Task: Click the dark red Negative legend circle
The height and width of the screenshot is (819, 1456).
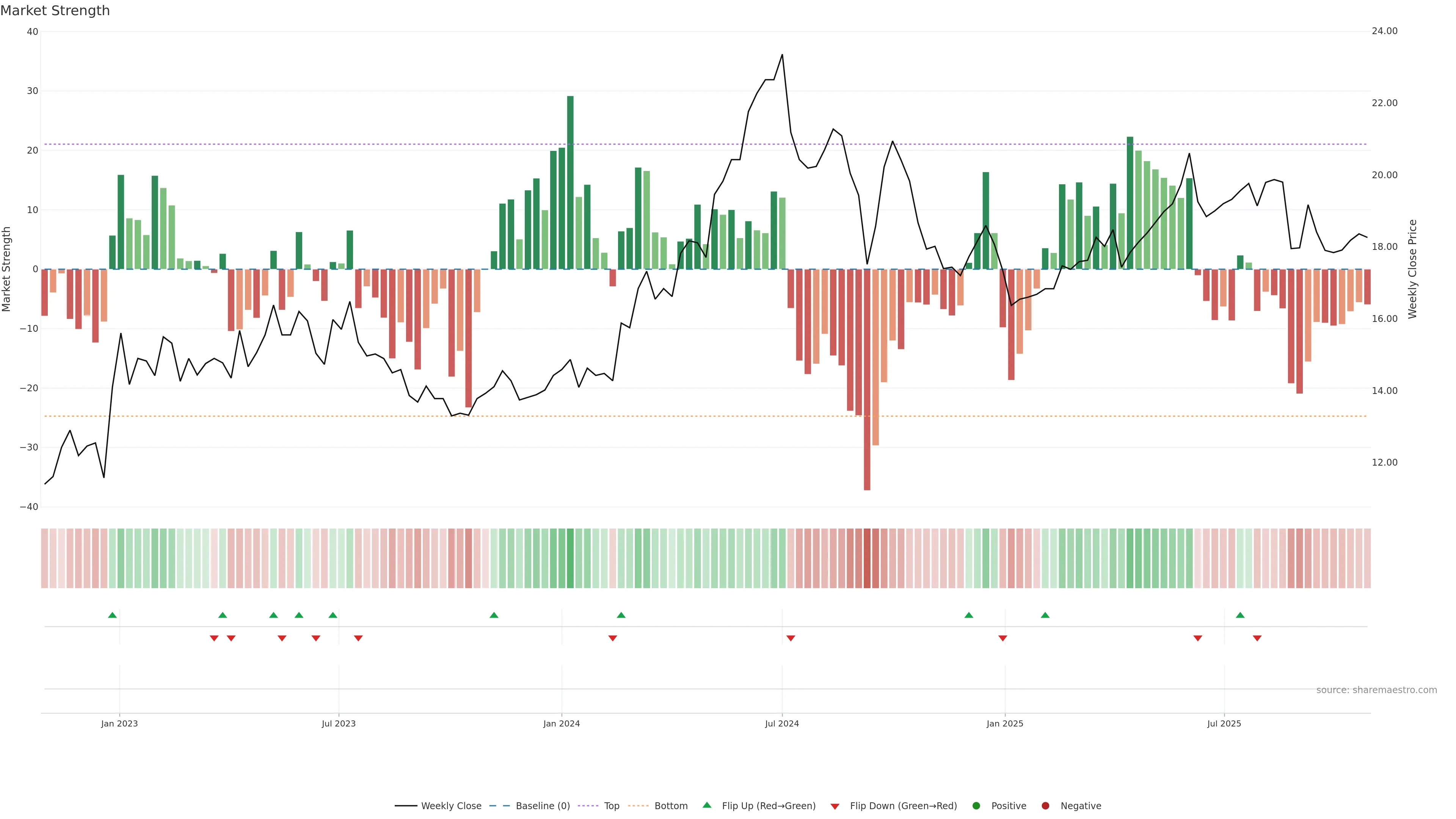Action: (1045, 806)
